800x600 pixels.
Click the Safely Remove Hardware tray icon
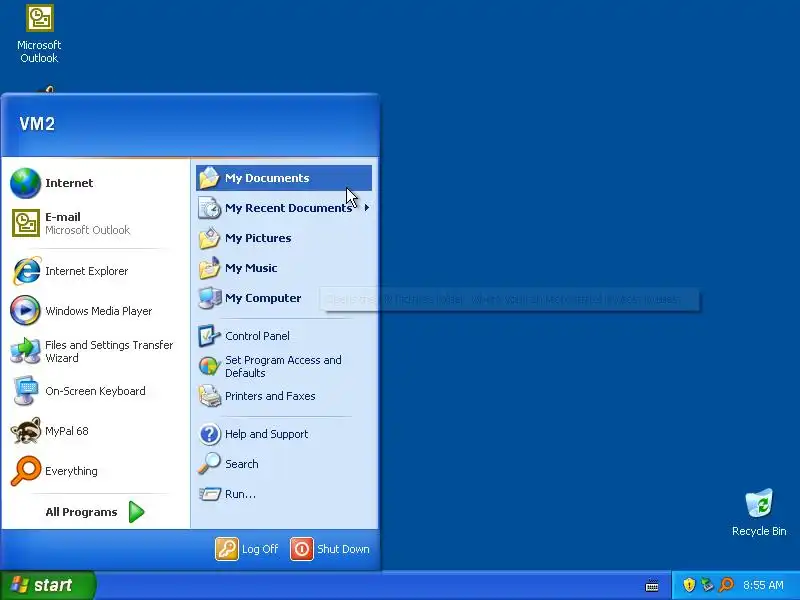[x=707, y=585]
